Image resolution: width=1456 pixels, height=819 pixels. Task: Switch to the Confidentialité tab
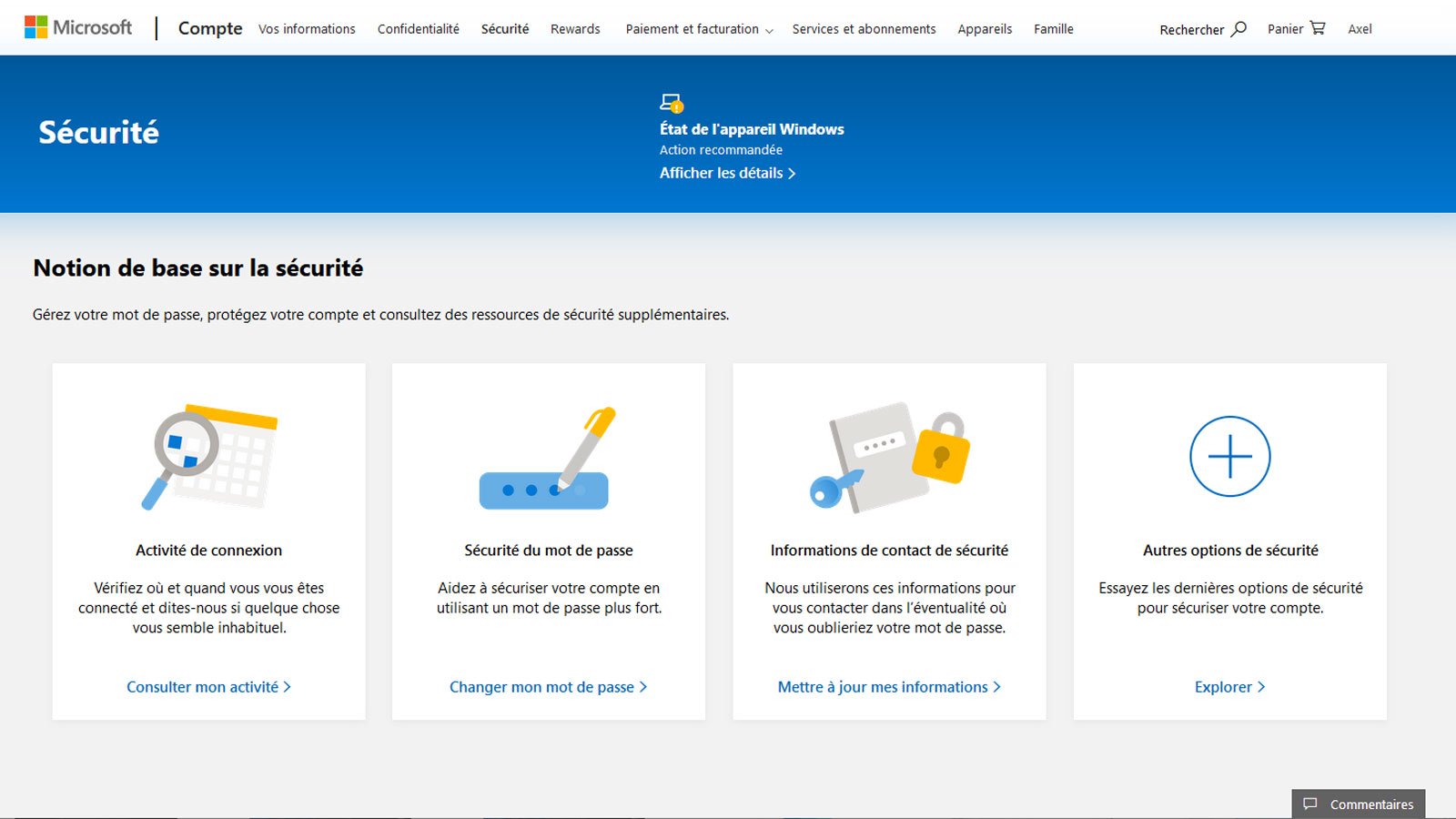point(418,28)
